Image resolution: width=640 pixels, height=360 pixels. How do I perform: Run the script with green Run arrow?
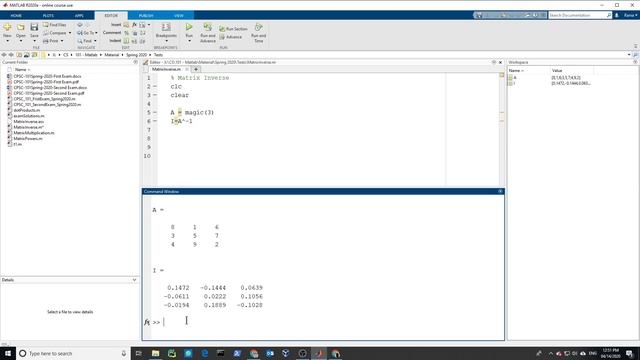point(189,27)
